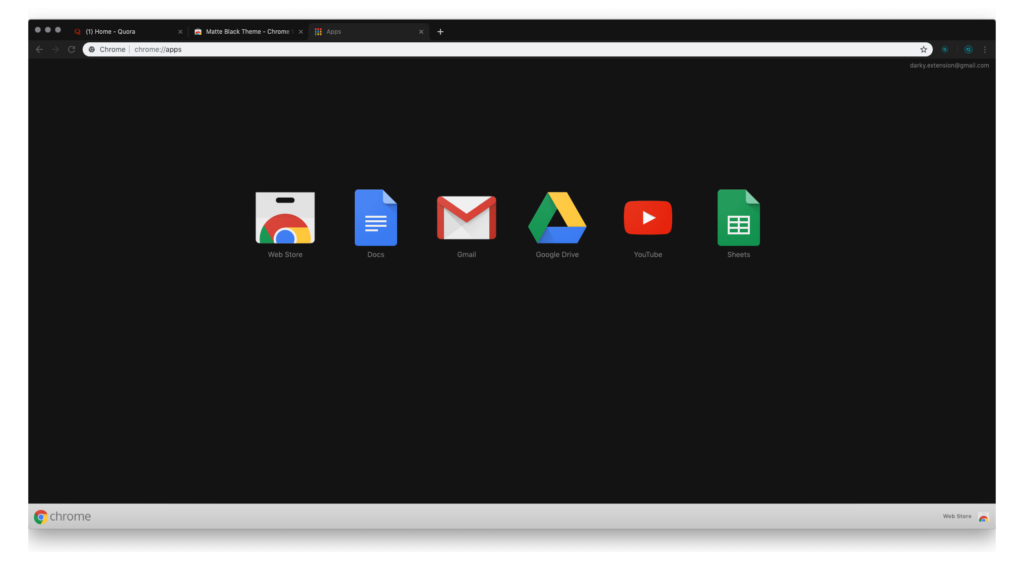Click the second extension icon beside the menu
The height and width of the screenshot is (566, 1024).
(x=968, y=50)
